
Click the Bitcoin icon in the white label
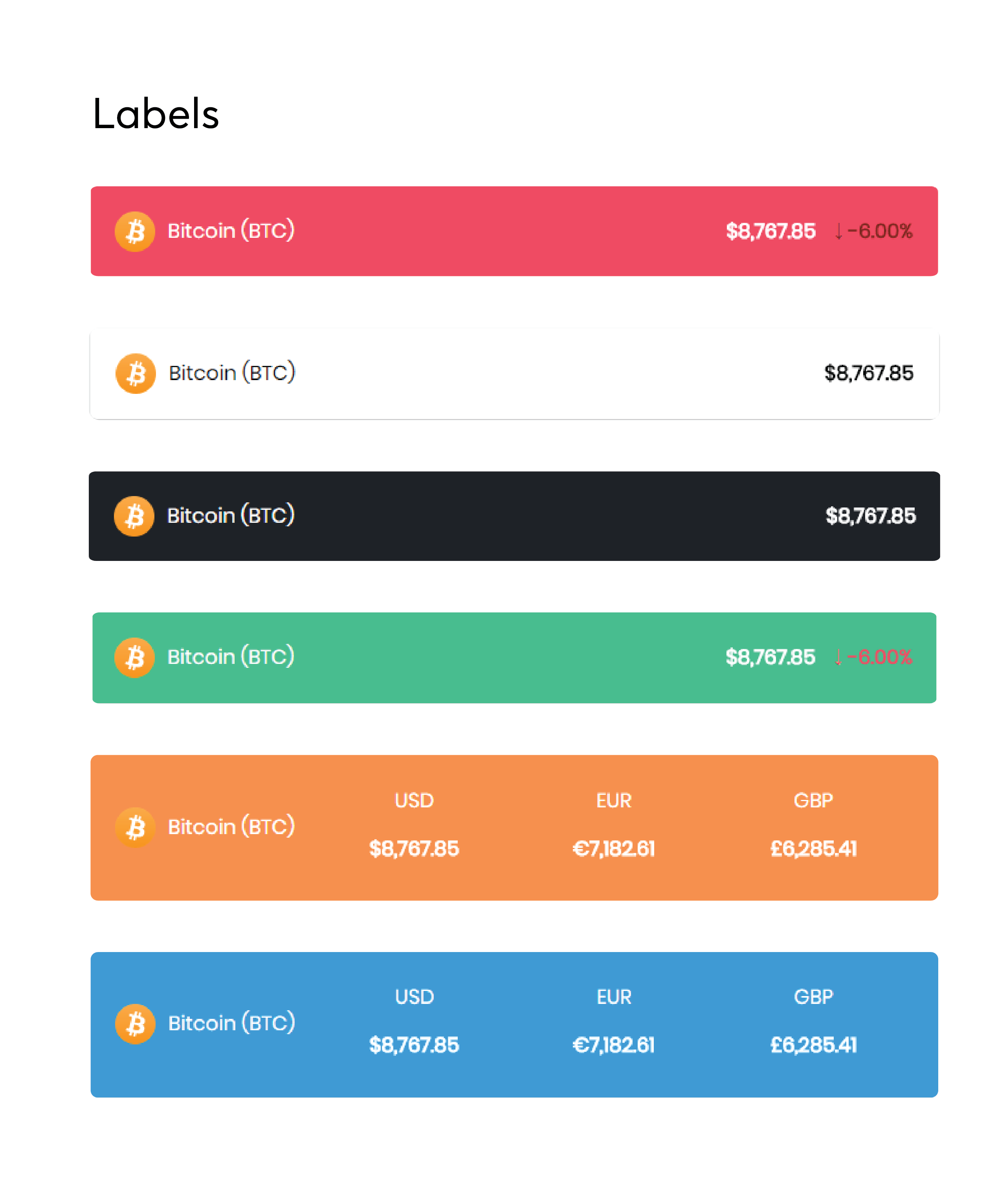(x=136, y=373)
